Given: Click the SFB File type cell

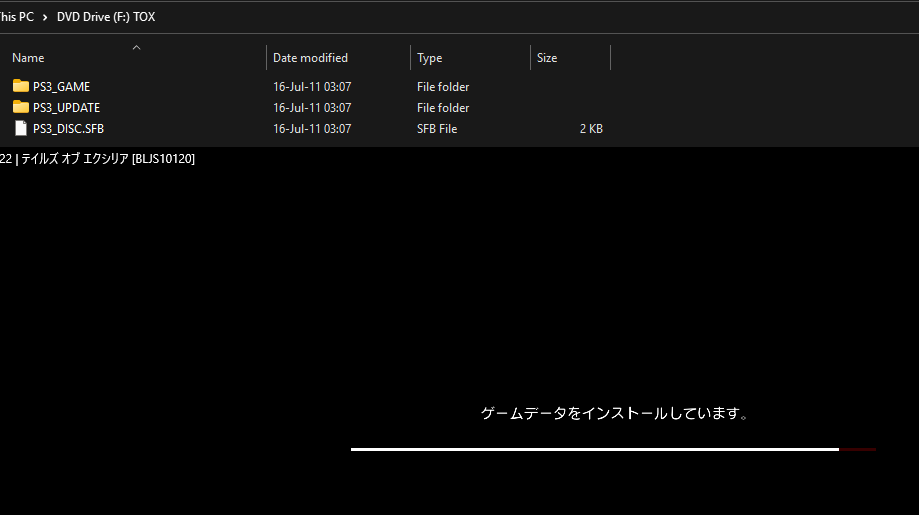Looking at the screenshot, I should [437, 129].
